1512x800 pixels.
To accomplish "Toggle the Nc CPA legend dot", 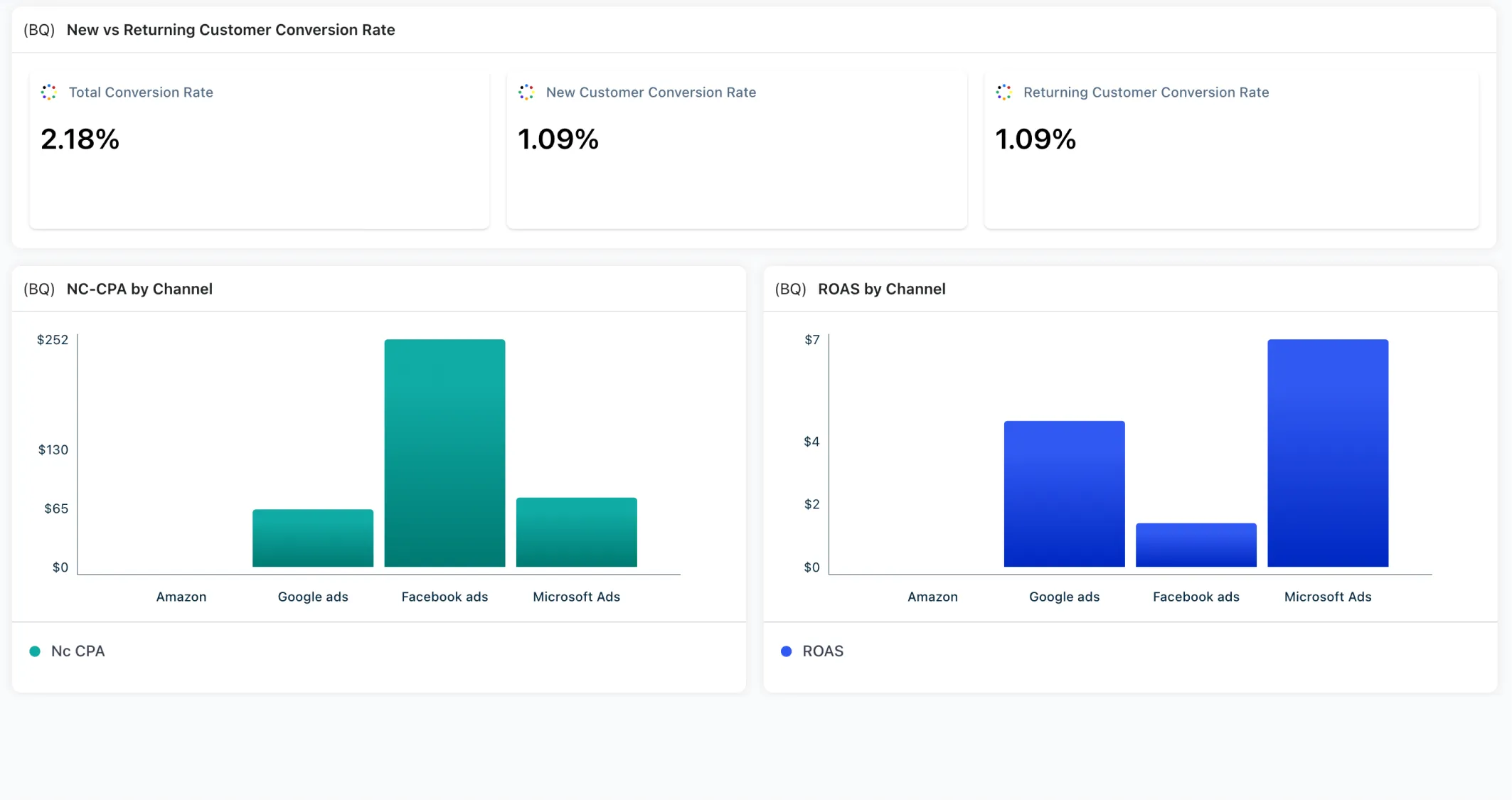I will [35, 651].
